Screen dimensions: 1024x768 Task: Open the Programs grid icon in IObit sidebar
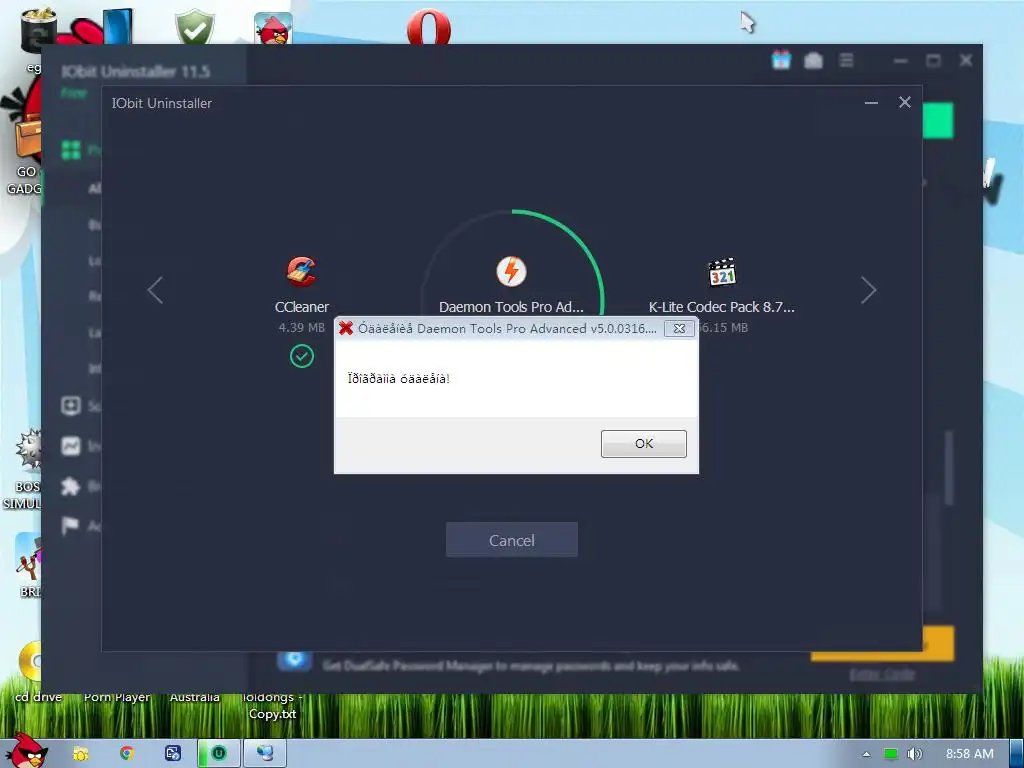click(71, 150)
